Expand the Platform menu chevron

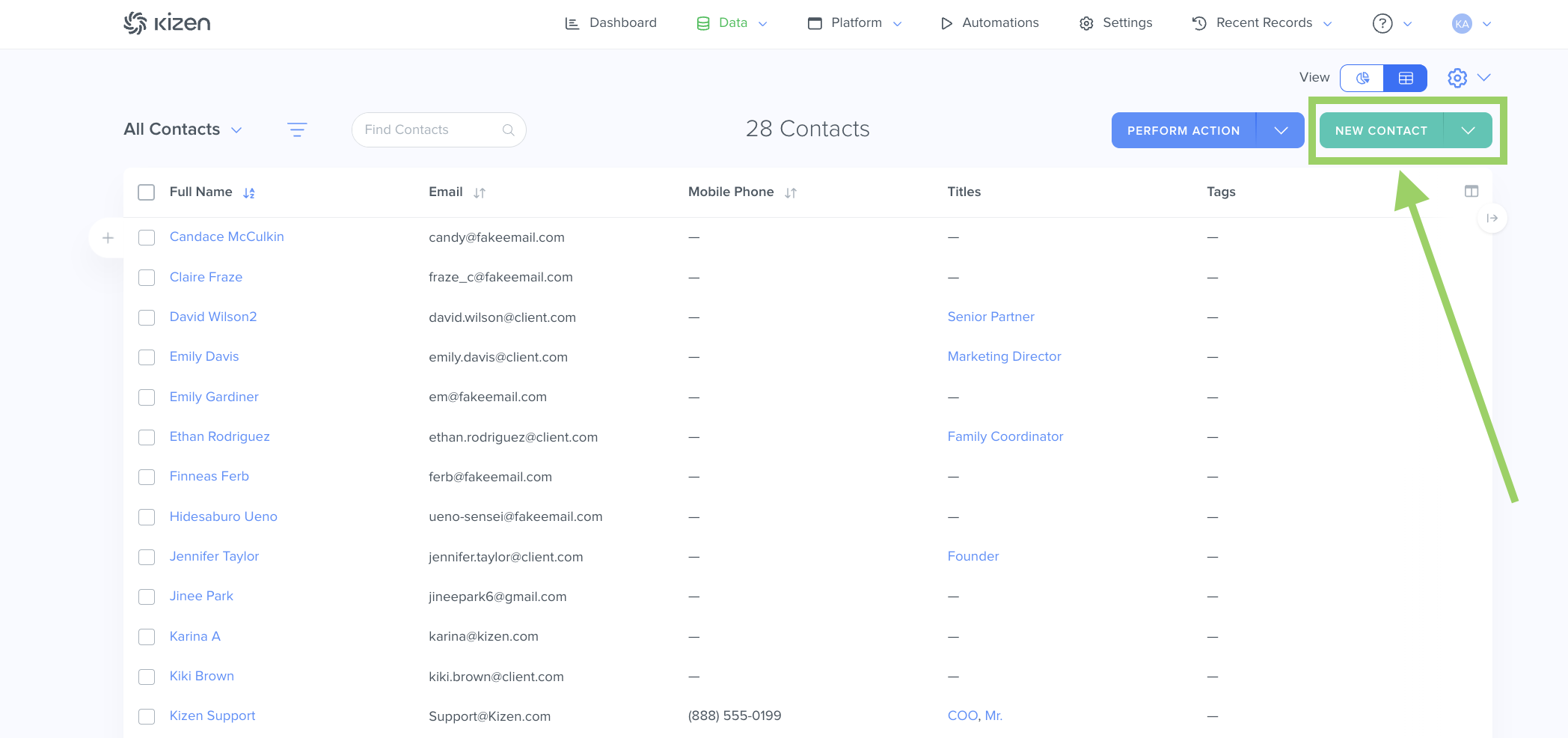(x=897, y=24)
